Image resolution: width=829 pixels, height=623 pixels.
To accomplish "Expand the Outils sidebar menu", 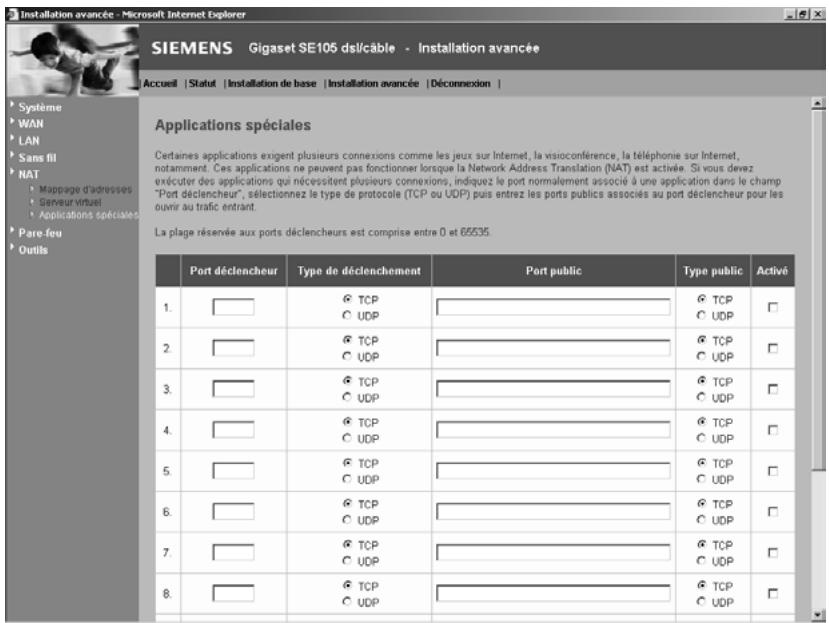I will coord(33,250).
